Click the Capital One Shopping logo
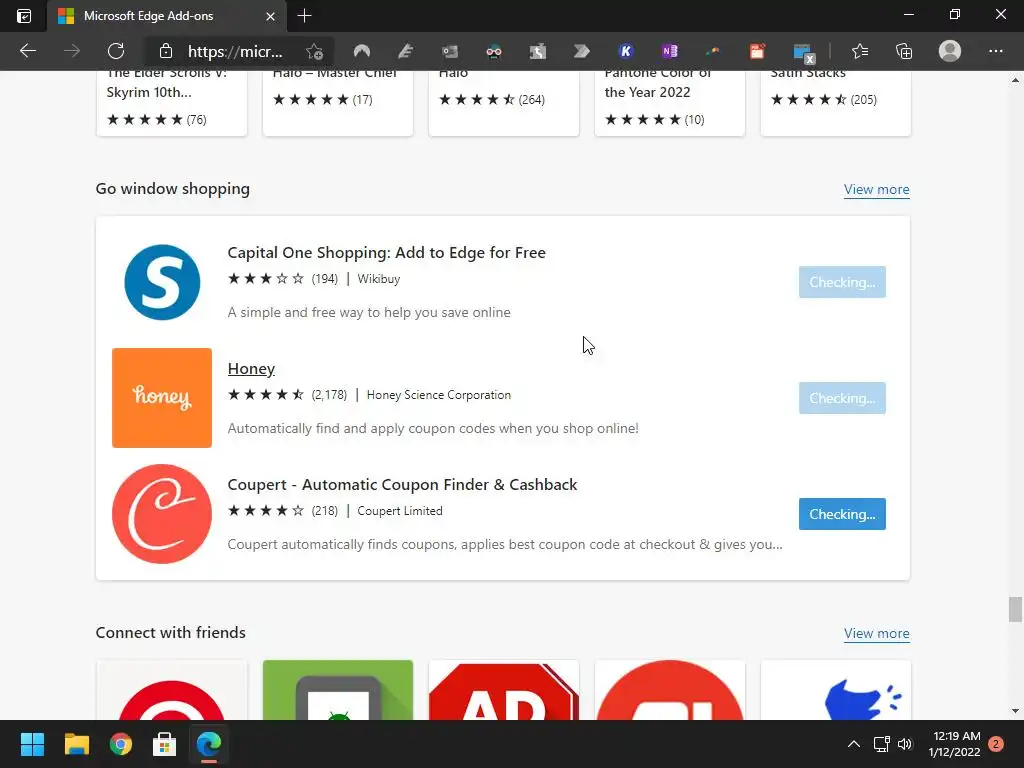Image resolution: width=1024 pixels, height=768 pixels. [162, 282]
